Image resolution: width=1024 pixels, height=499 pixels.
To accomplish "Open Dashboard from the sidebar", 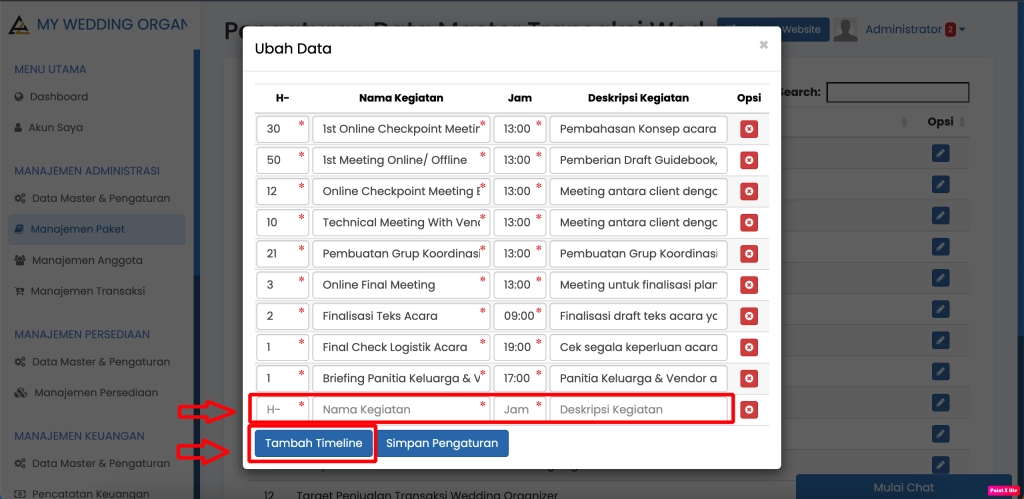I will click(58, 97).
